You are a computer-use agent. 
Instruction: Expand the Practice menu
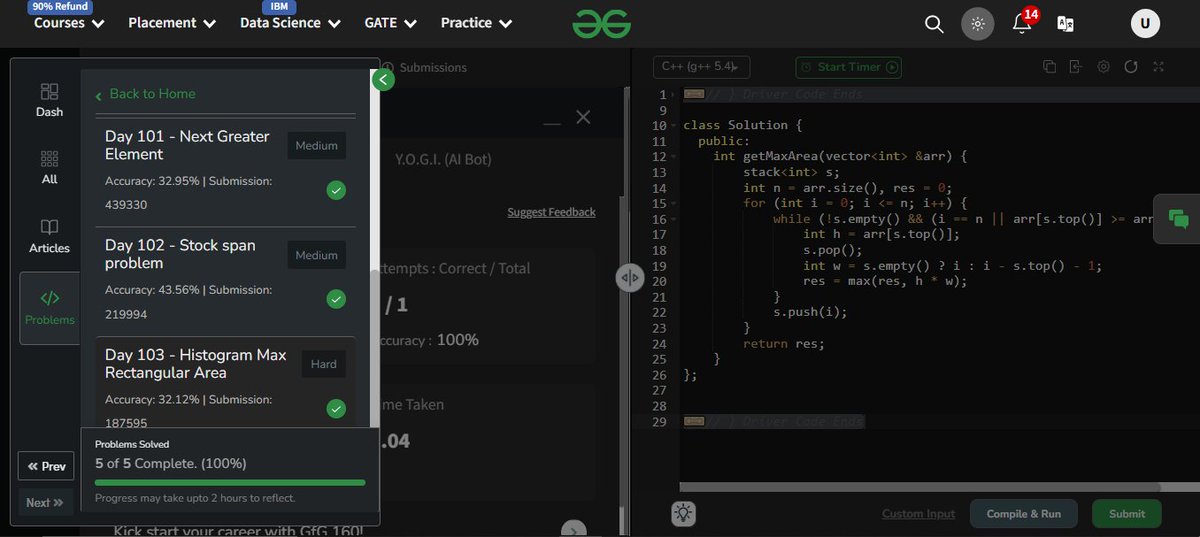point(477,23)
